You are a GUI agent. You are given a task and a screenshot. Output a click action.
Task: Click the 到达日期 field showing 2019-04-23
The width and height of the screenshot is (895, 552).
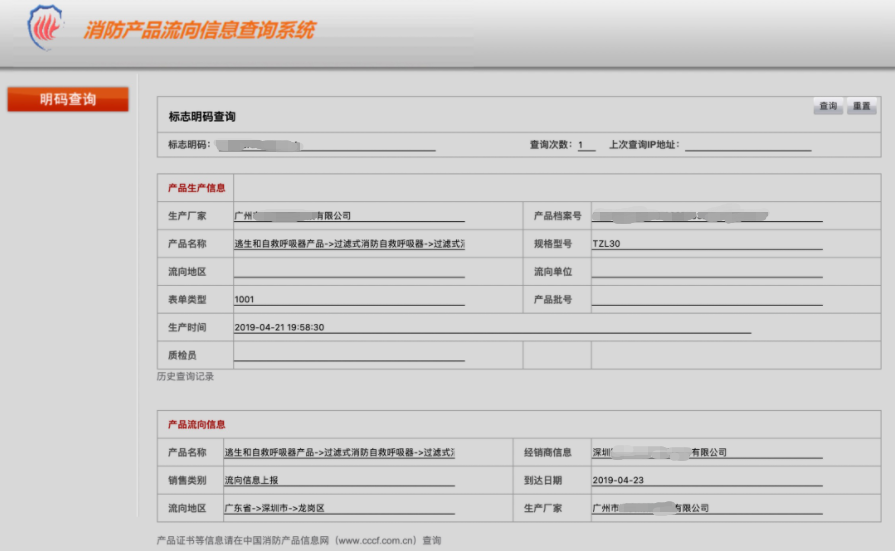tap(706, 480)
